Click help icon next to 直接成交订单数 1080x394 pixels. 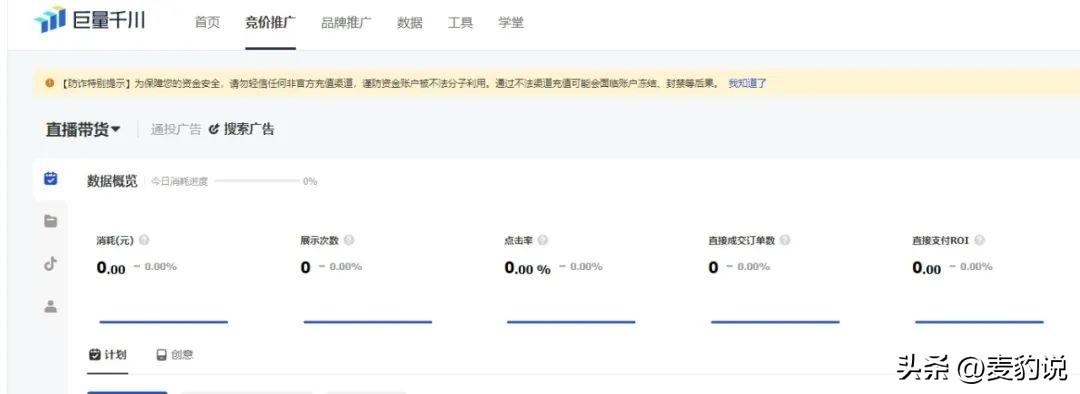click(785, 240)
